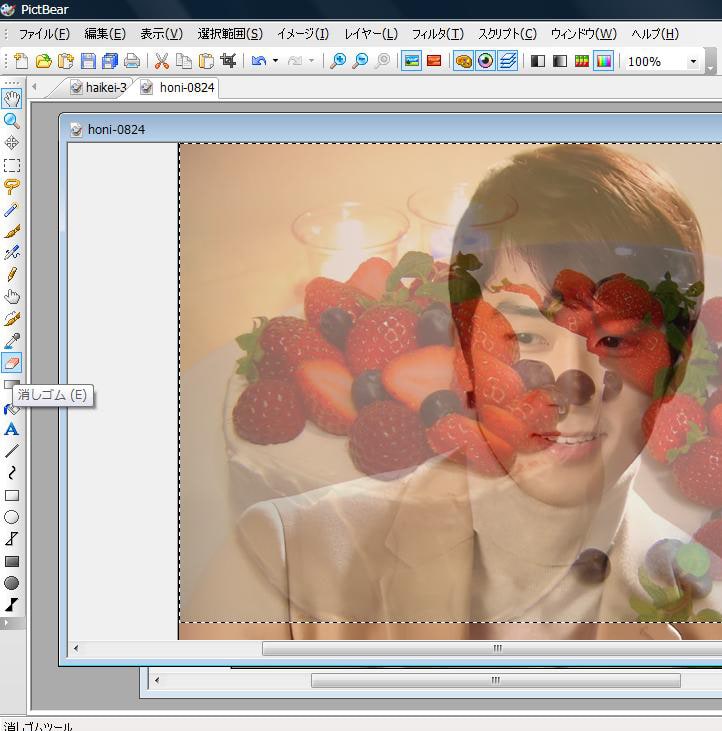
Task: Toggle the layers panel button
Action: (x=507, y=61)
